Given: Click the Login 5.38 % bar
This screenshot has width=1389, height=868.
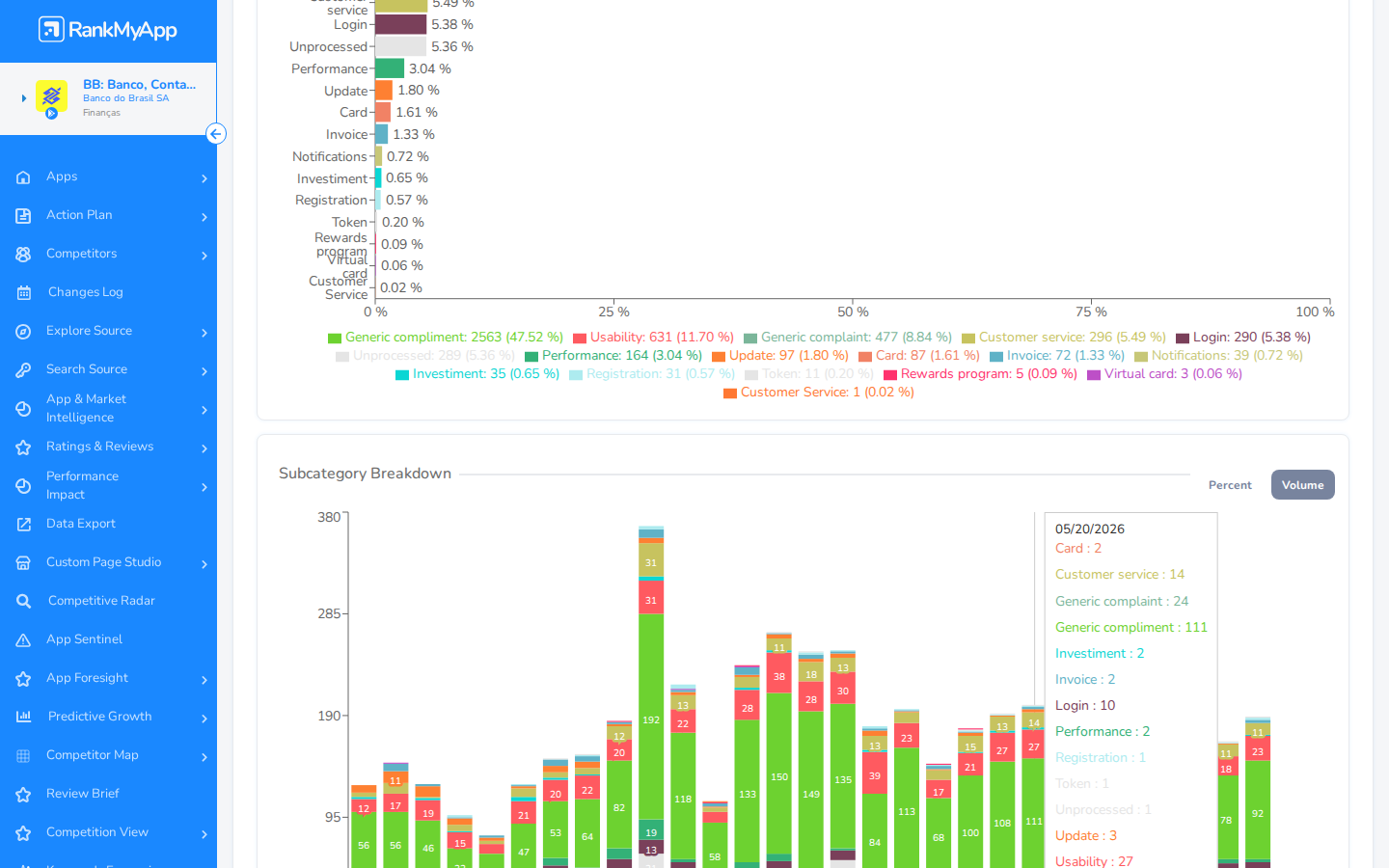Looking at the screenshot, I should coord(400,24).
